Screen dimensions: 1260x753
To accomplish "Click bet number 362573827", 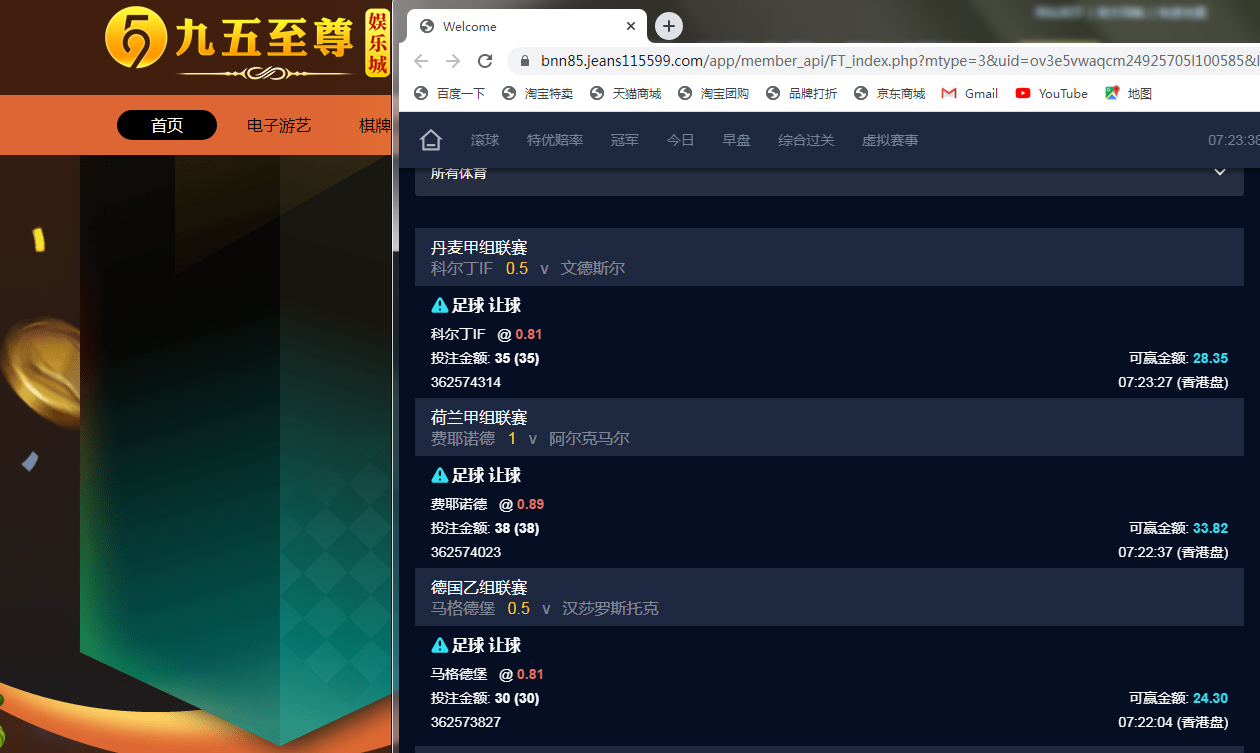I will click(466, 722).
